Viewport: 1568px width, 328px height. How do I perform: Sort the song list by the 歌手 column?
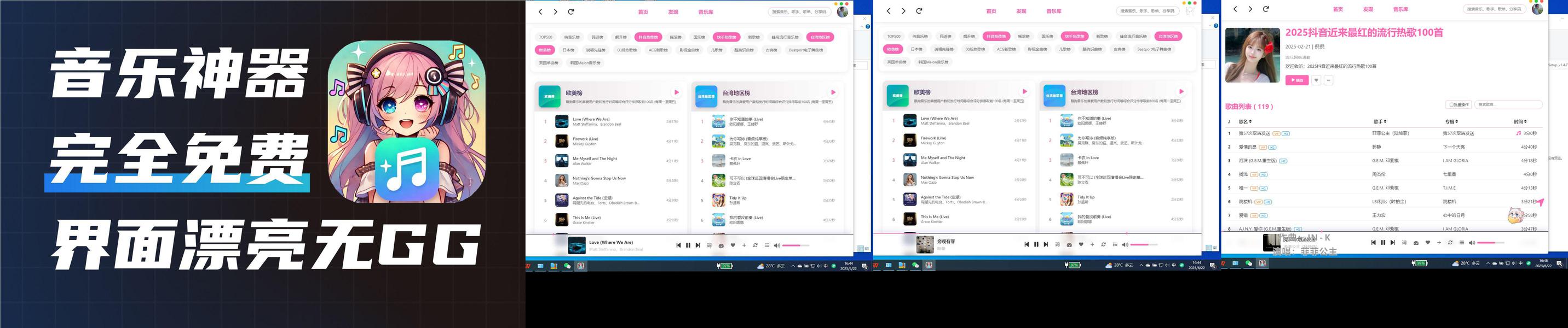pos(1380,121)
